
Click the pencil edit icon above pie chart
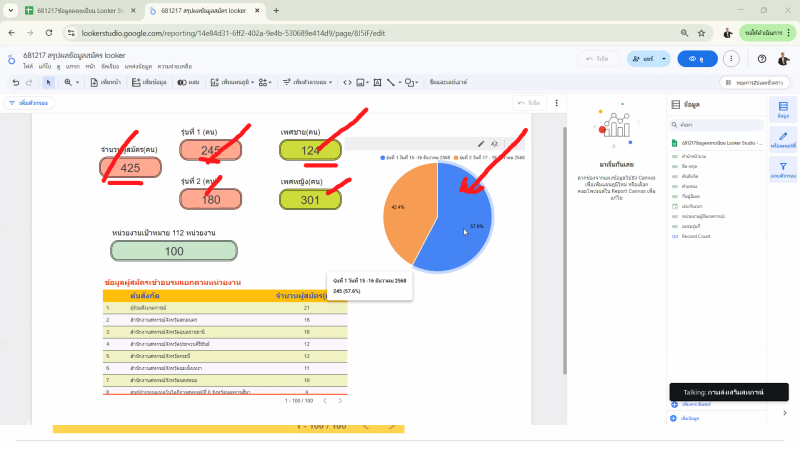tap(481, 144)
